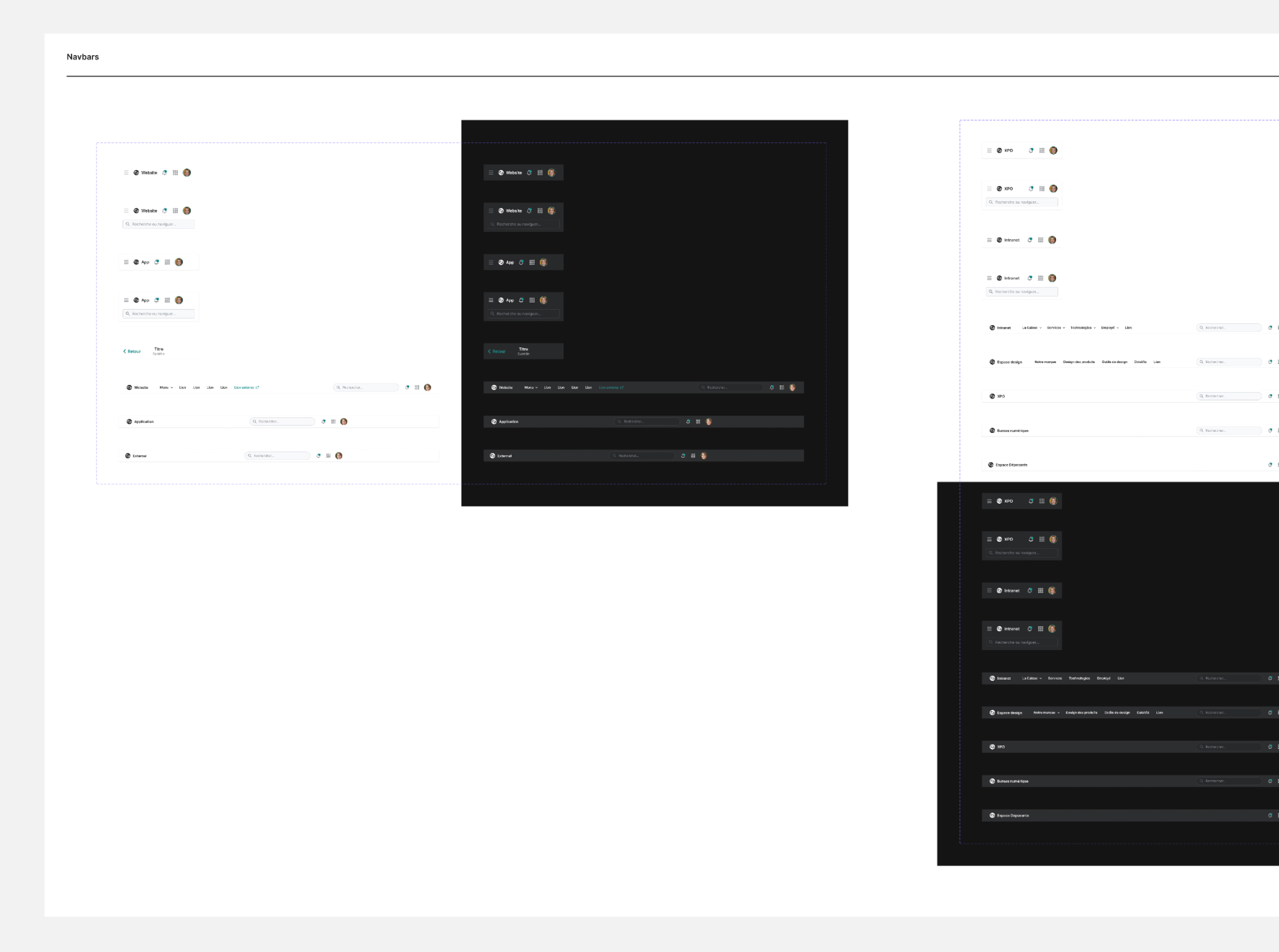The image size is (1279, 952).
Task: Select 'Outils de design' in dark Espace design navbar
Action: tap(1117, 713)
